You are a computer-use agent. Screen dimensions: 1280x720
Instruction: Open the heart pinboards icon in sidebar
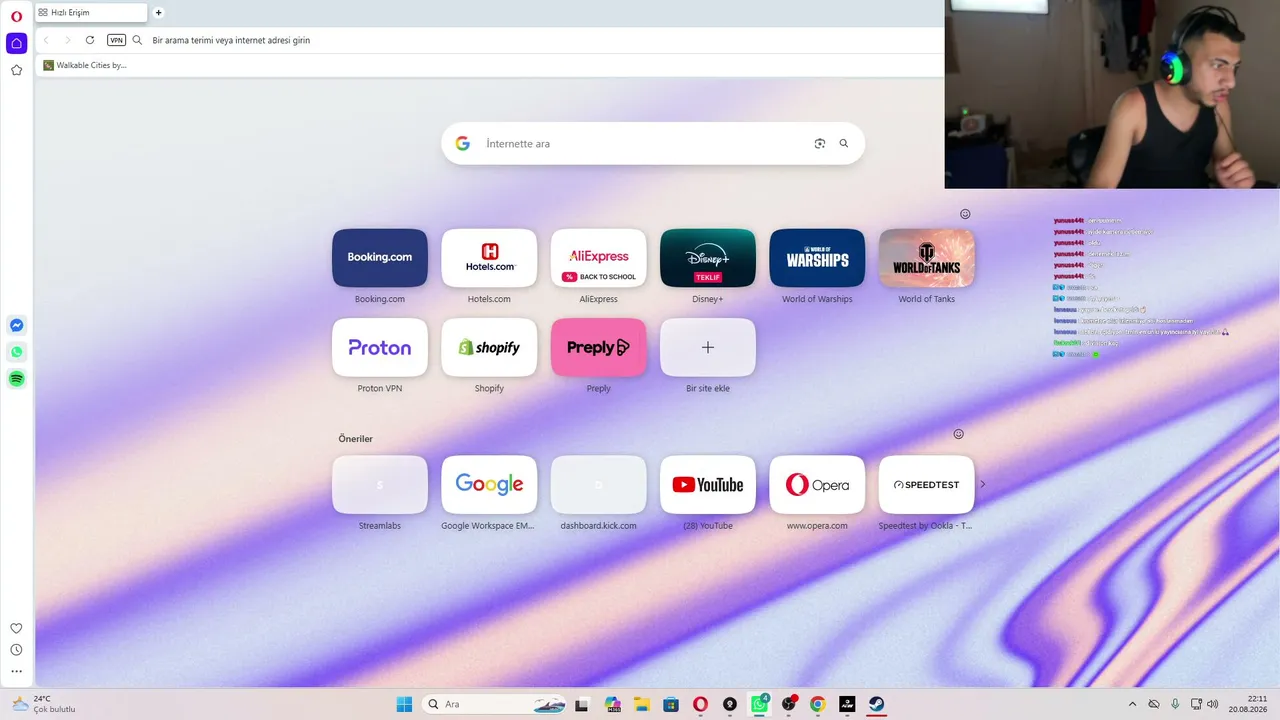16,628
